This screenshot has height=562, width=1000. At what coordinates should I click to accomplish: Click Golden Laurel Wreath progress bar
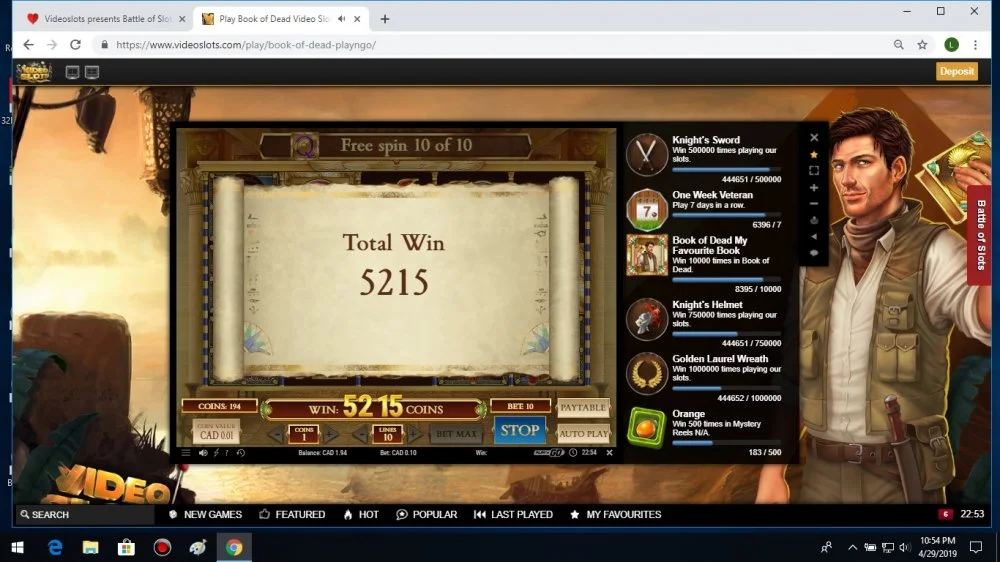click(726, 388)
